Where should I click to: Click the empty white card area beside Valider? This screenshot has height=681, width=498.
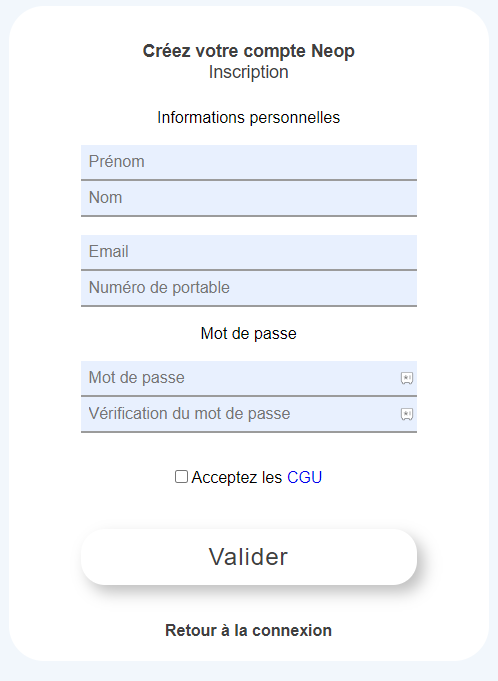[x=452, y=557]
